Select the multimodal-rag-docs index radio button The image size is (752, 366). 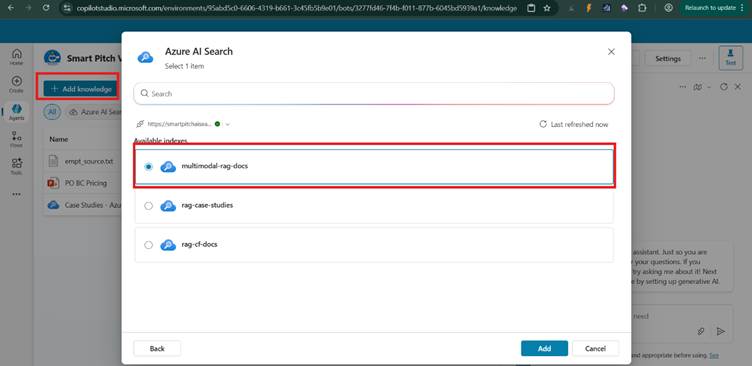click(x=149, y=167)
